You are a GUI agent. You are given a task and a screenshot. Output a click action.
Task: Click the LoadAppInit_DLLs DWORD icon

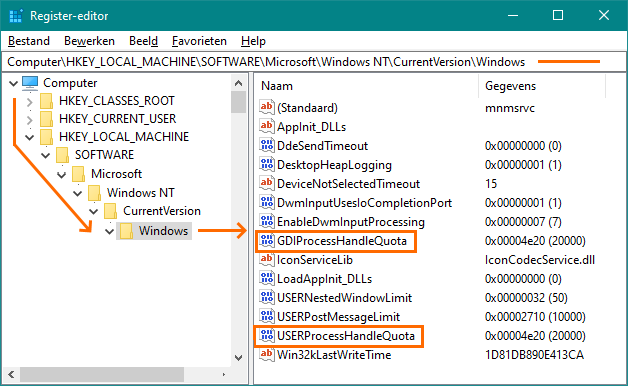coord(267,278)
